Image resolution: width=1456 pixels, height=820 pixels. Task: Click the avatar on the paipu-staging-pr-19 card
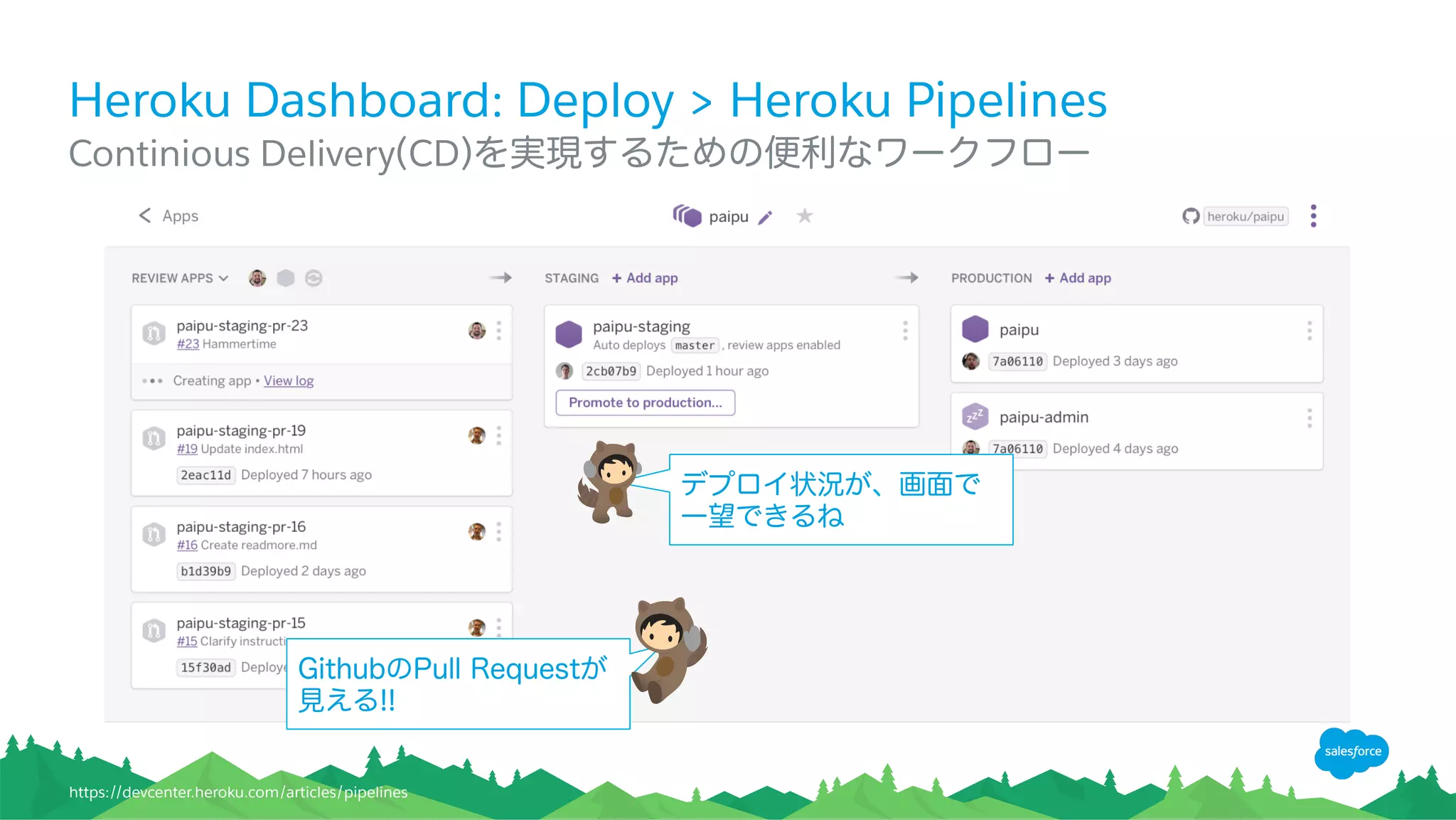pos(477,435)
